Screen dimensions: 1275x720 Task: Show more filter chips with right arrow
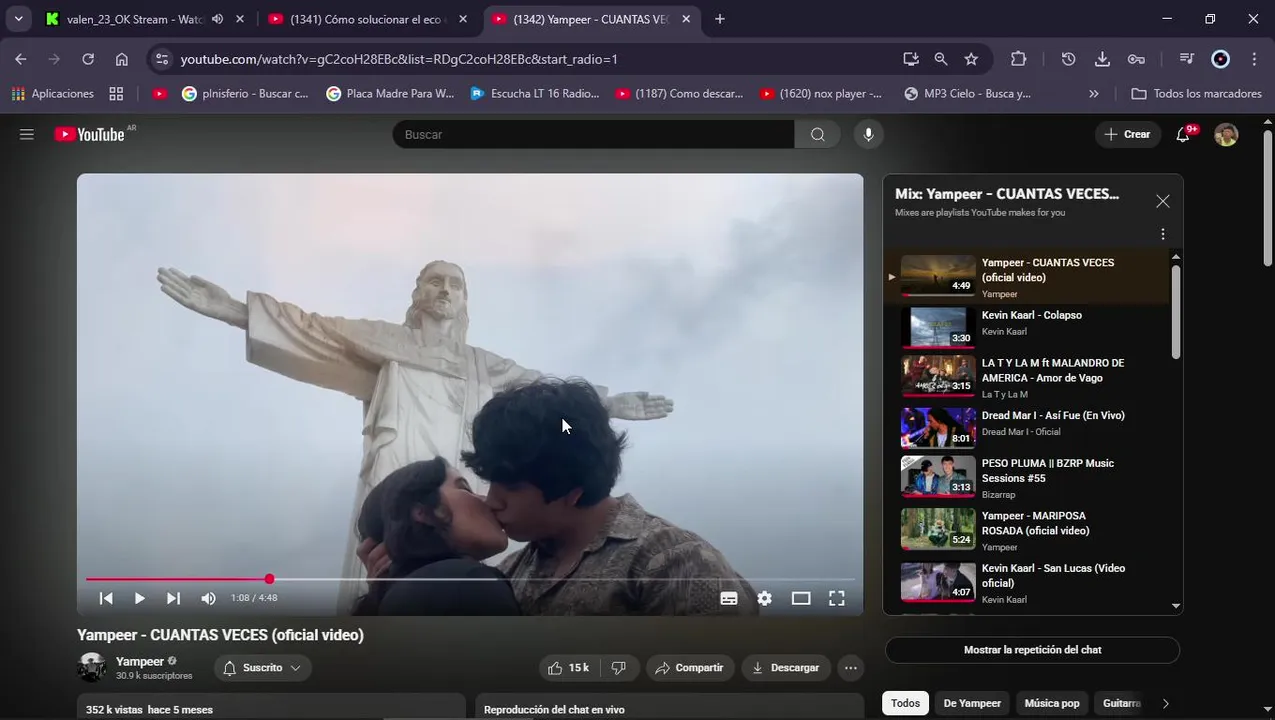pos(1165,703)
